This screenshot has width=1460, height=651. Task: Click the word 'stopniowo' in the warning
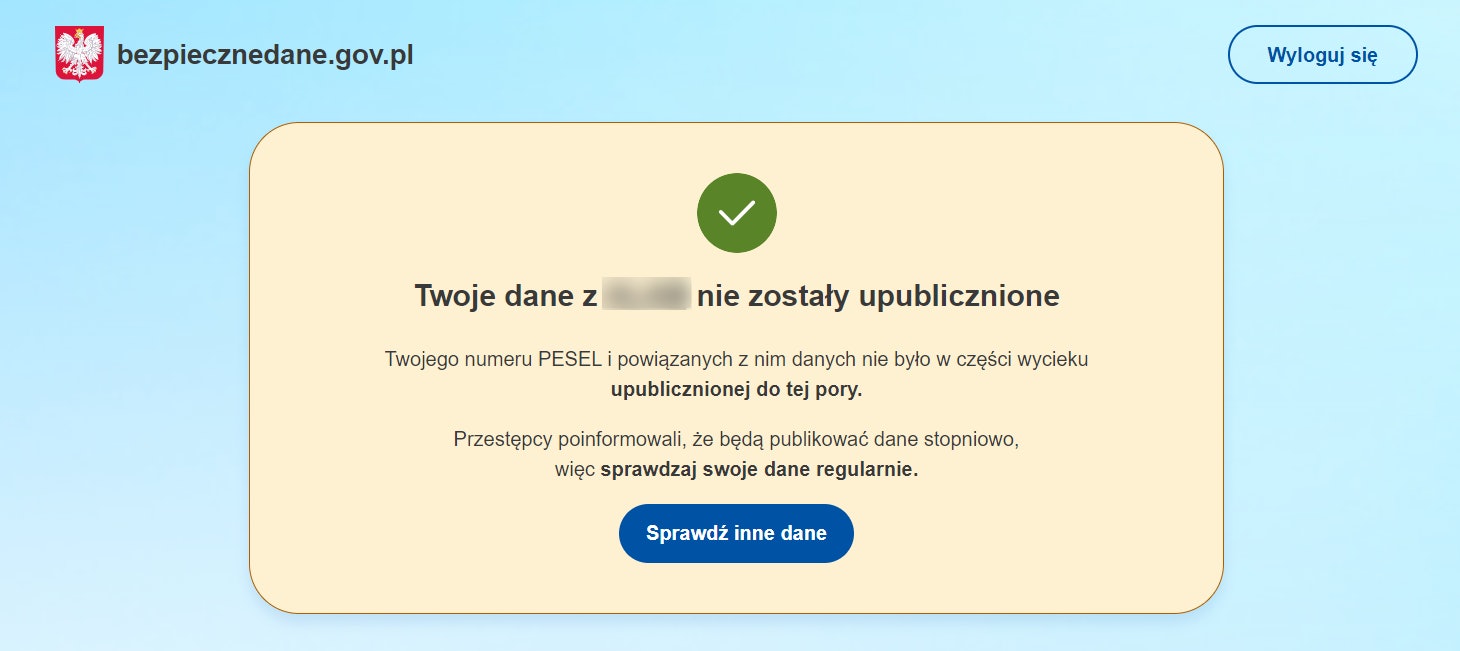[x=976, y=439]
